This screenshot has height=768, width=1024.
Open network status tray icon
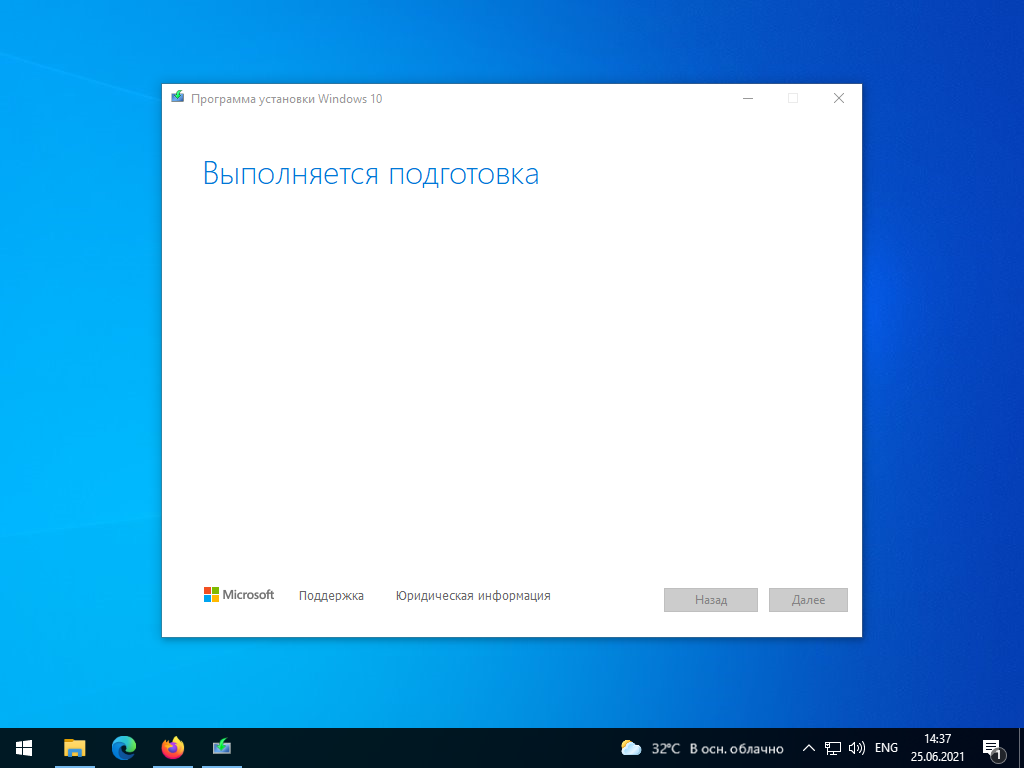tap(833, 748)
